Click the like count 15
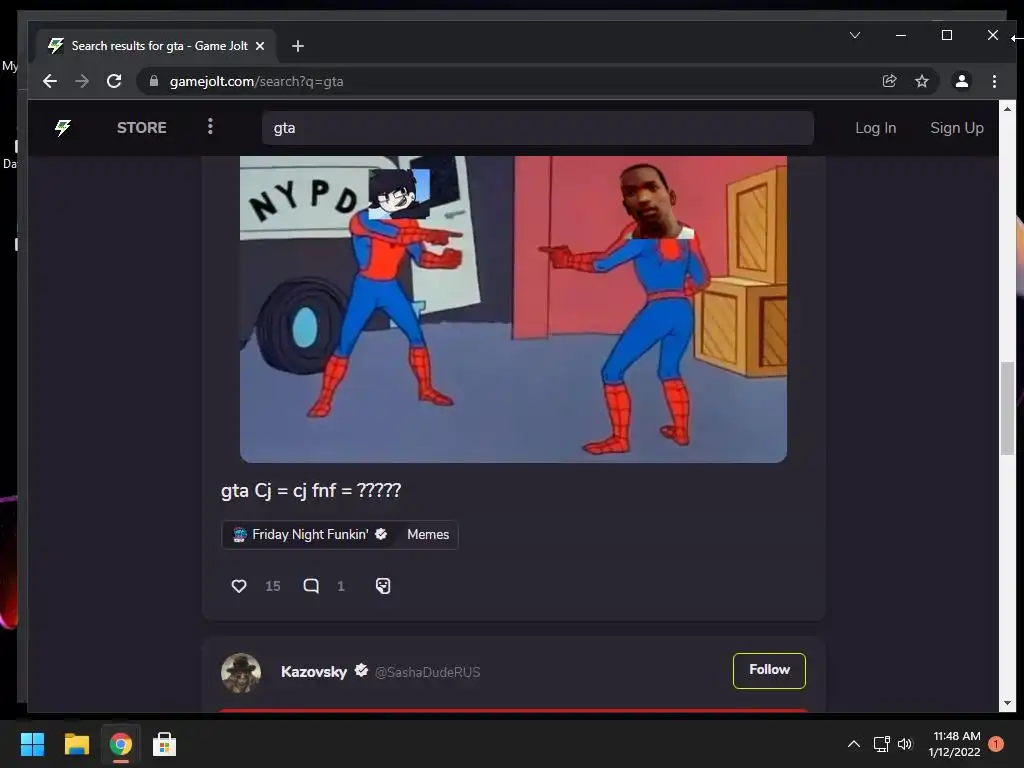1024x768 pixels. (x=273, y=586)
